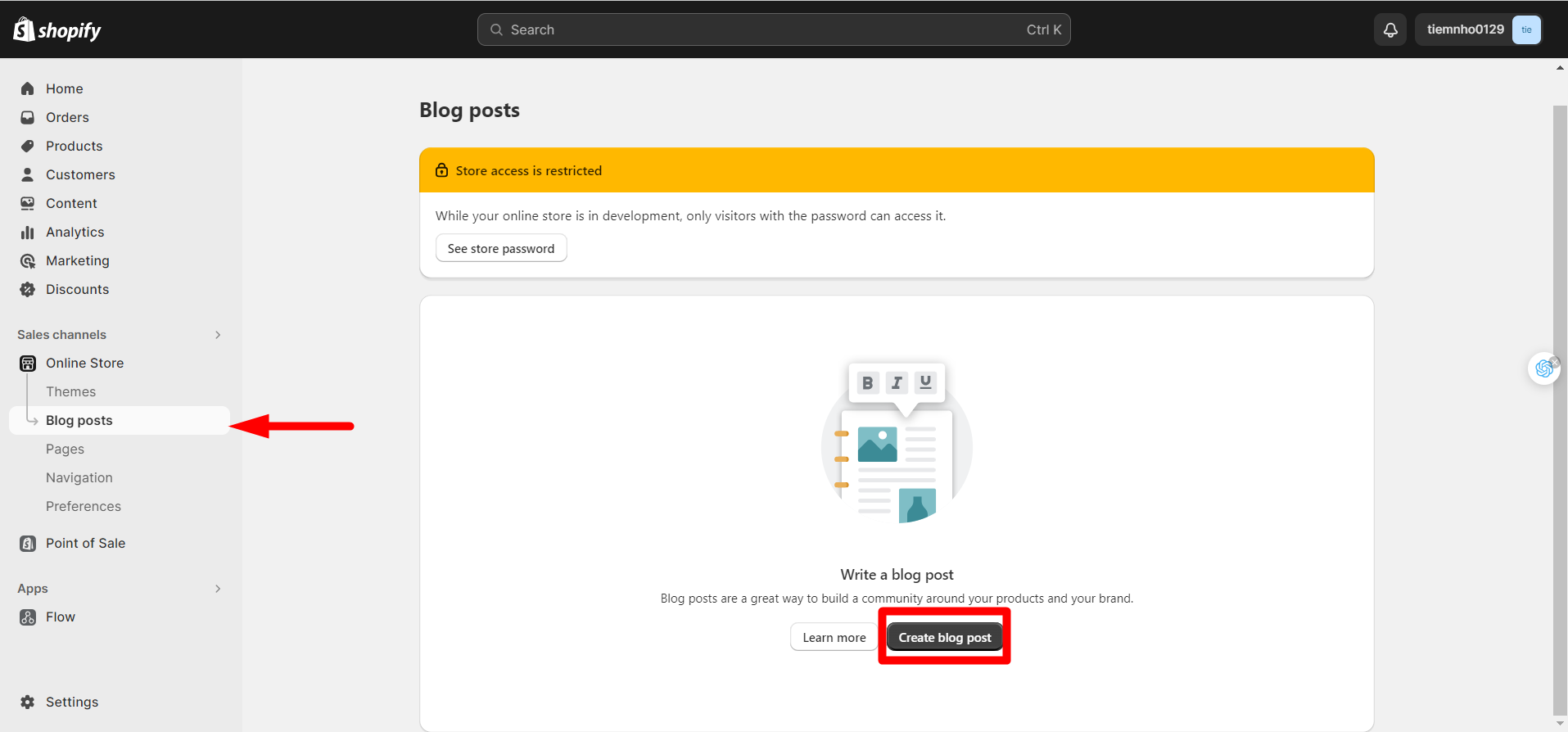Click the Customers person icon
The image size is (1568, 732).
point(28,174)
